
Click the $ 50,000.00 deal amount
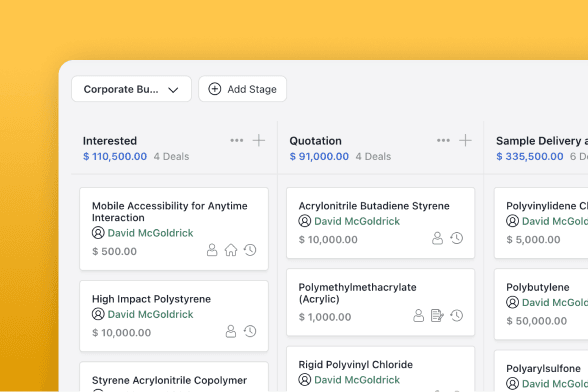point(537,321)
